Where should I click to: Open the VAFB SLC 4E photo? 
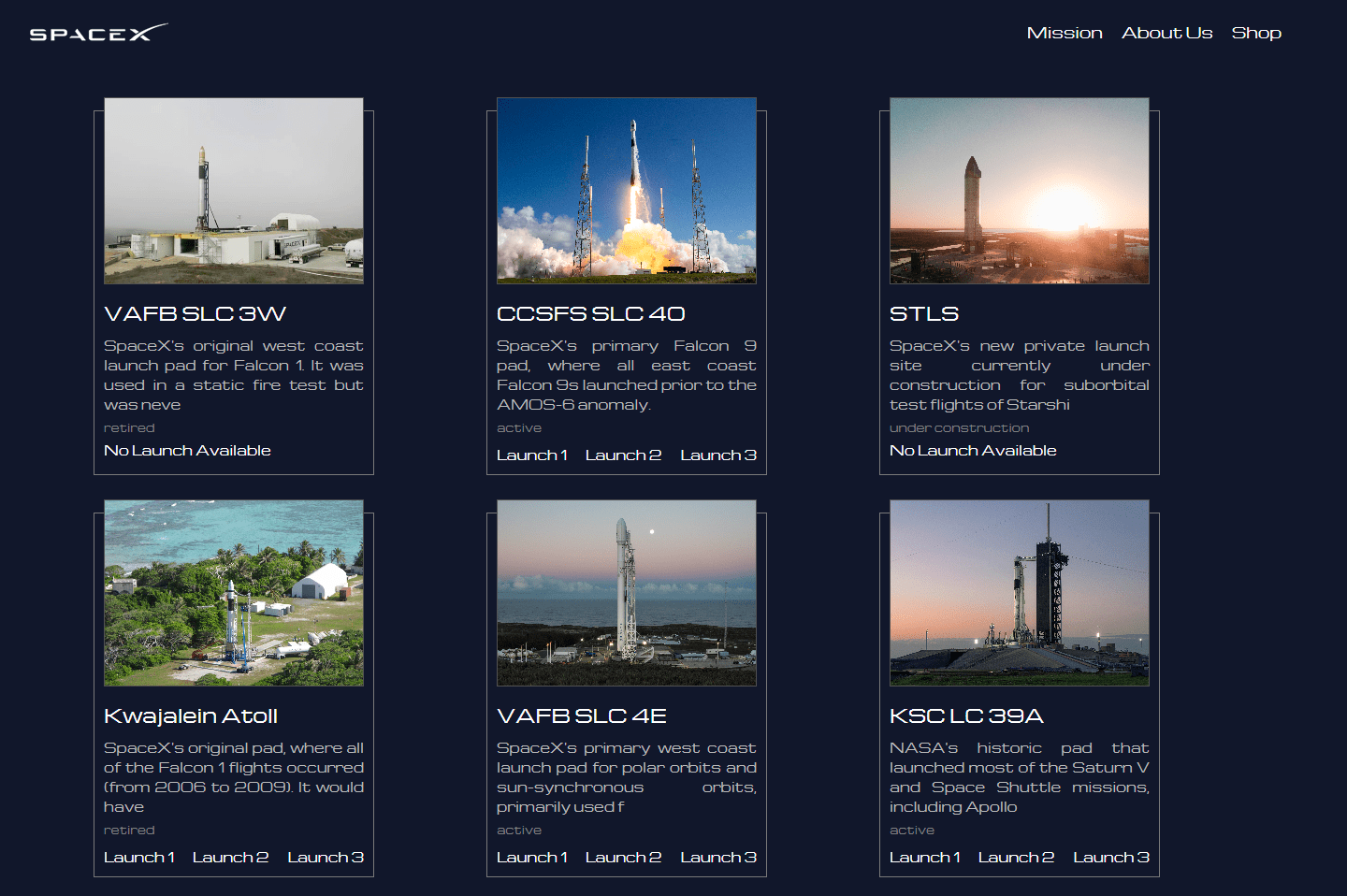[627, 593]
